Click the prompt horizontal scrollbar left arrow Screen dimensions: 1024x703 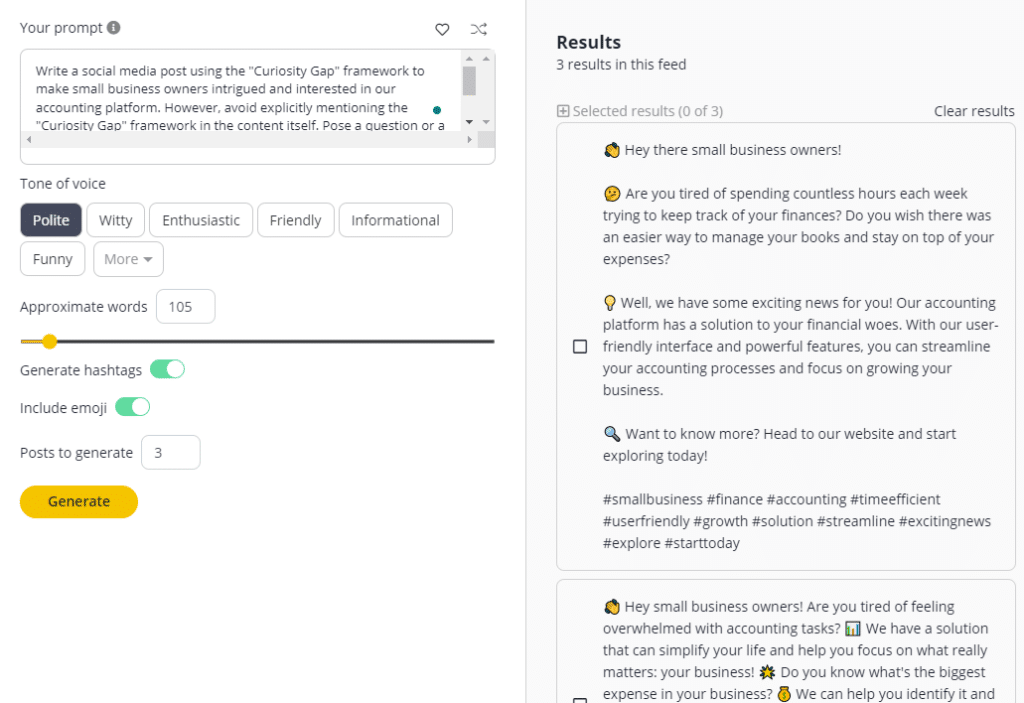pos(29,139)
